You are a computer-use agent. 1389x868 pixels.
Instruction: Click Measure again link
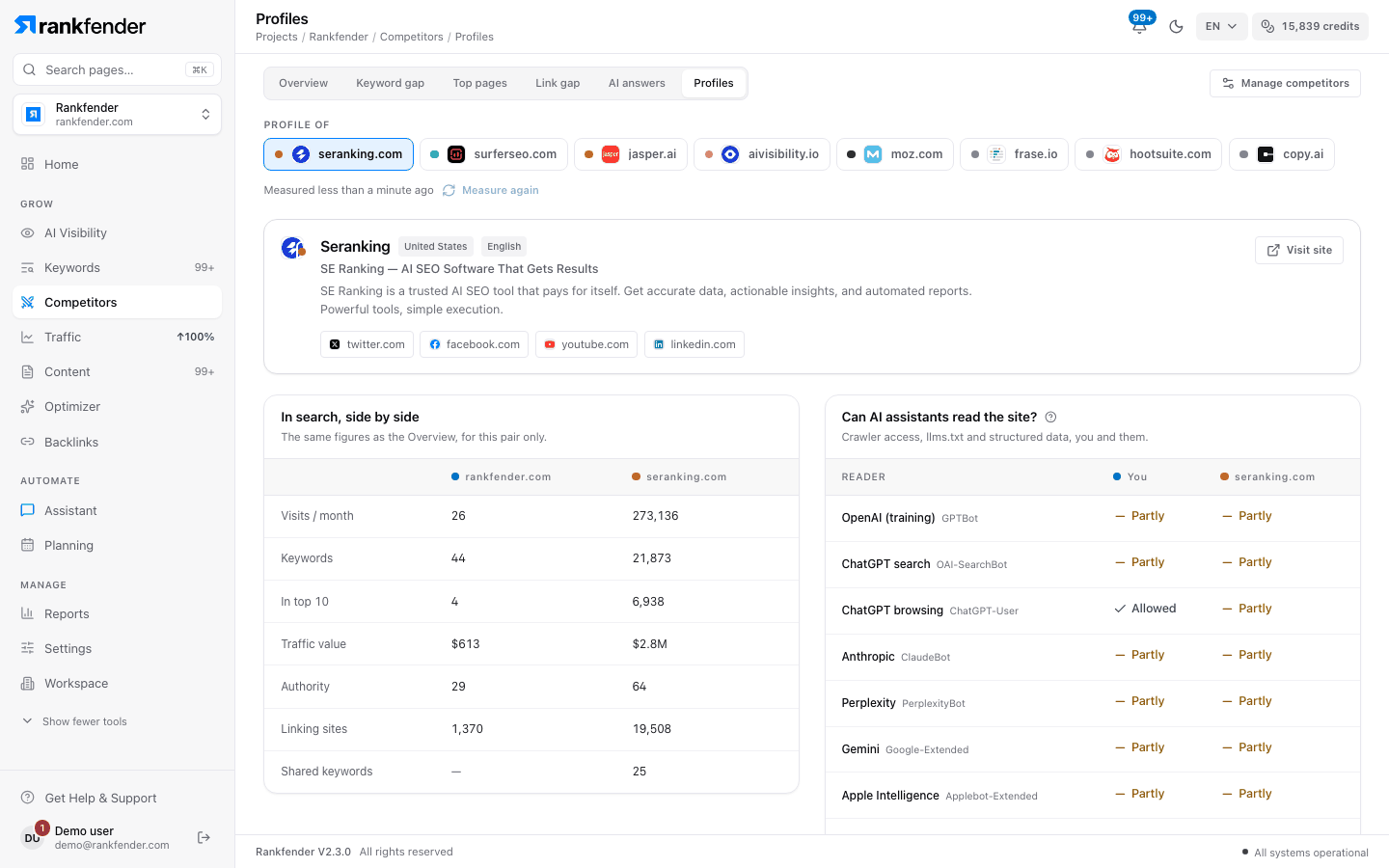pos(491,190)
